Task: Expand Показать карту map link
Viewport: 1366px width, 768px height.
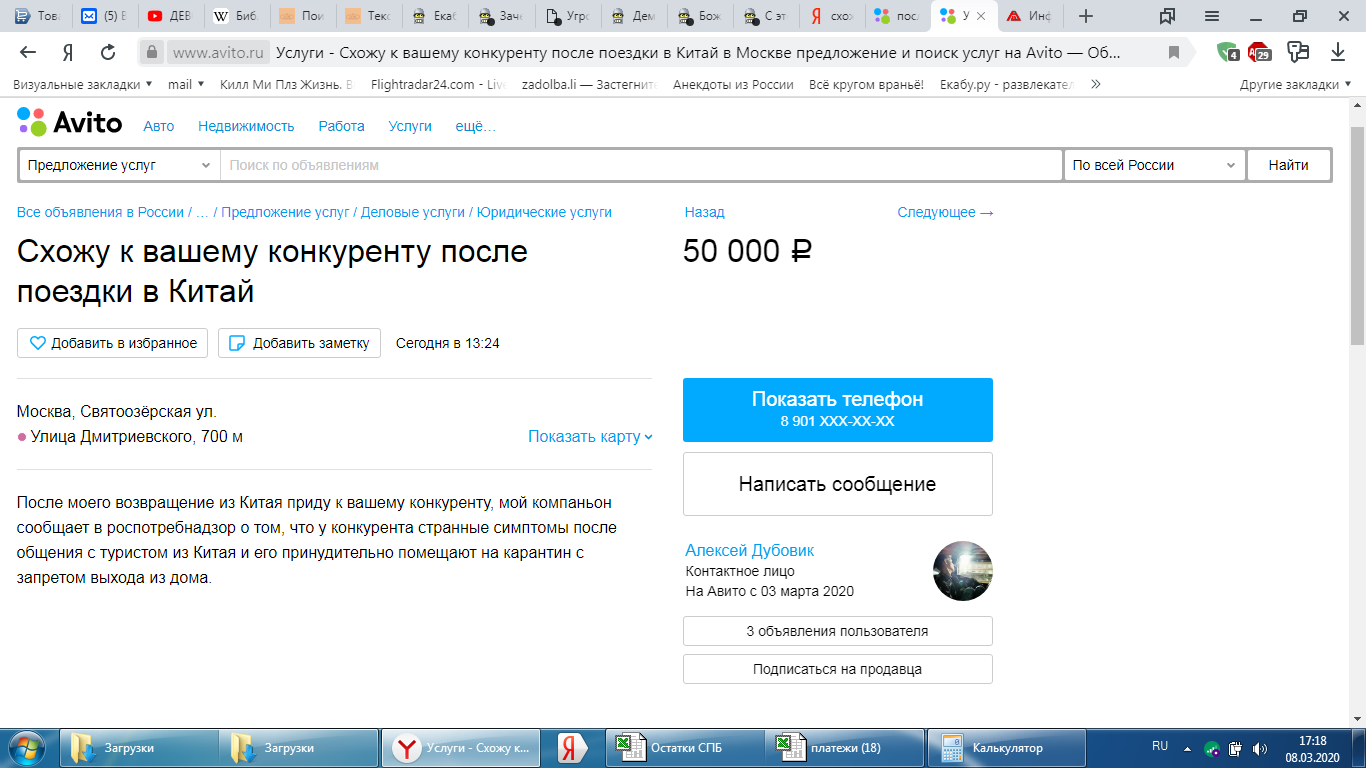Action: pos(590,436)
